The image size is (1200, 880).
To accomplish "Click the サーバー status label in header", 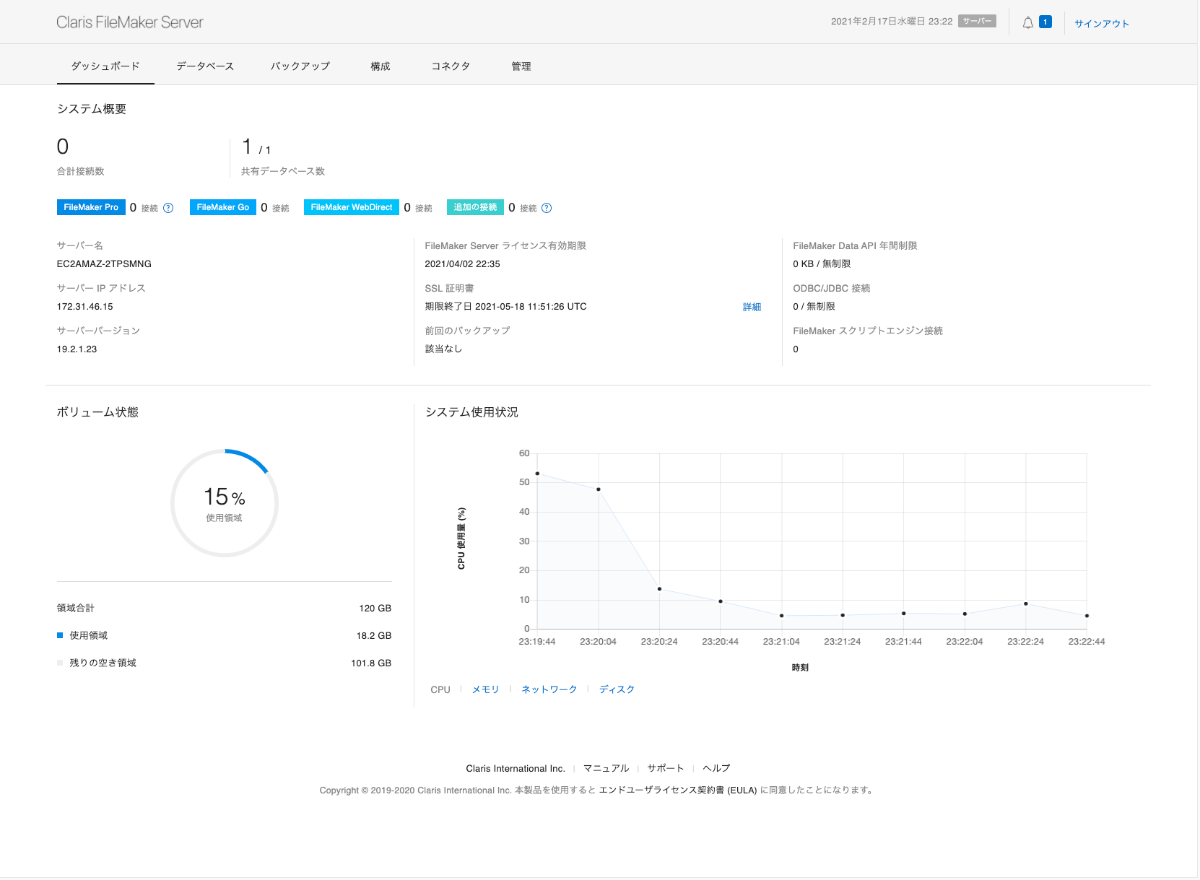I will tap(977, 21).
